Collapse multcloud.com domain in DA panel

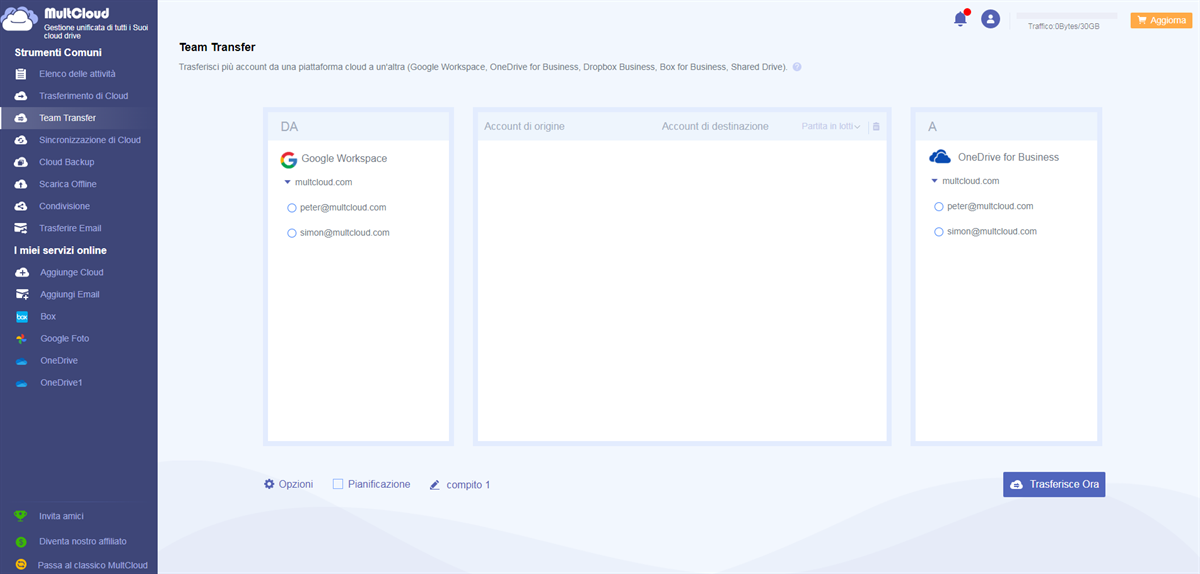pyautogui.click(x=287, y=183)
